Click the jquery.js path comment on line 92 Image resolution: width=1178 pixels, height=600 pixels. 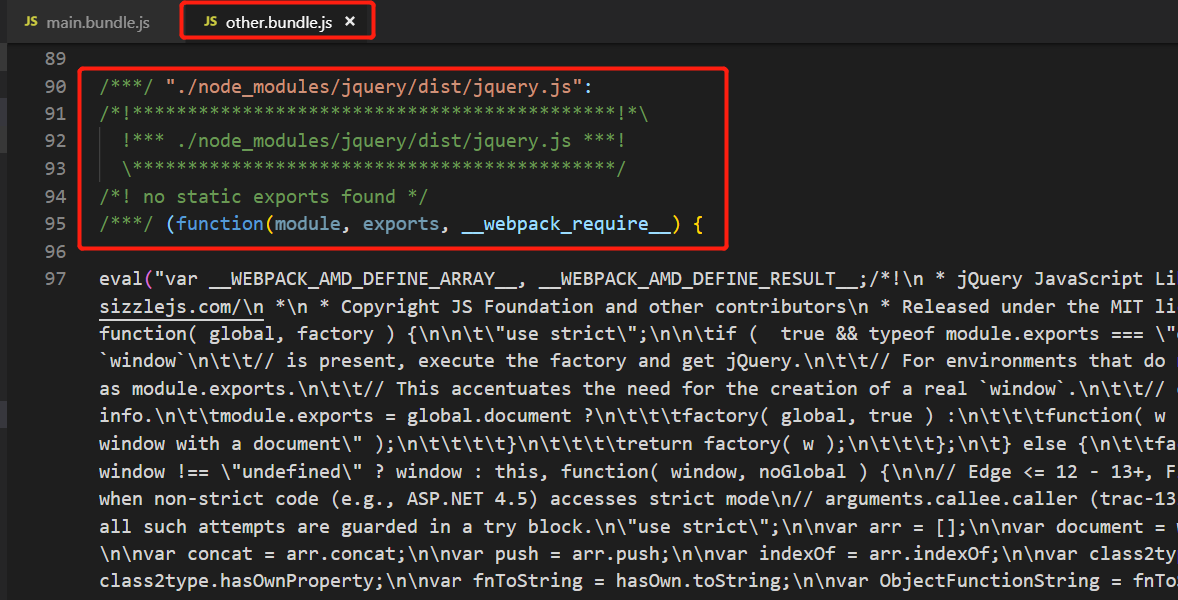(374, 141)
